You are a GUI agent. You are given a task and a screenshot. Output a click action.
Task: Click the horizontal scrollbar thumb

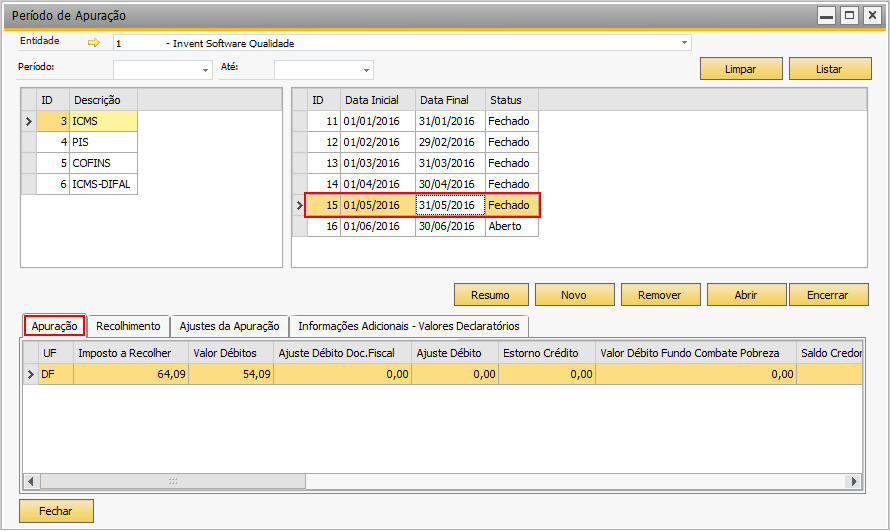click(x=173, y=481)
